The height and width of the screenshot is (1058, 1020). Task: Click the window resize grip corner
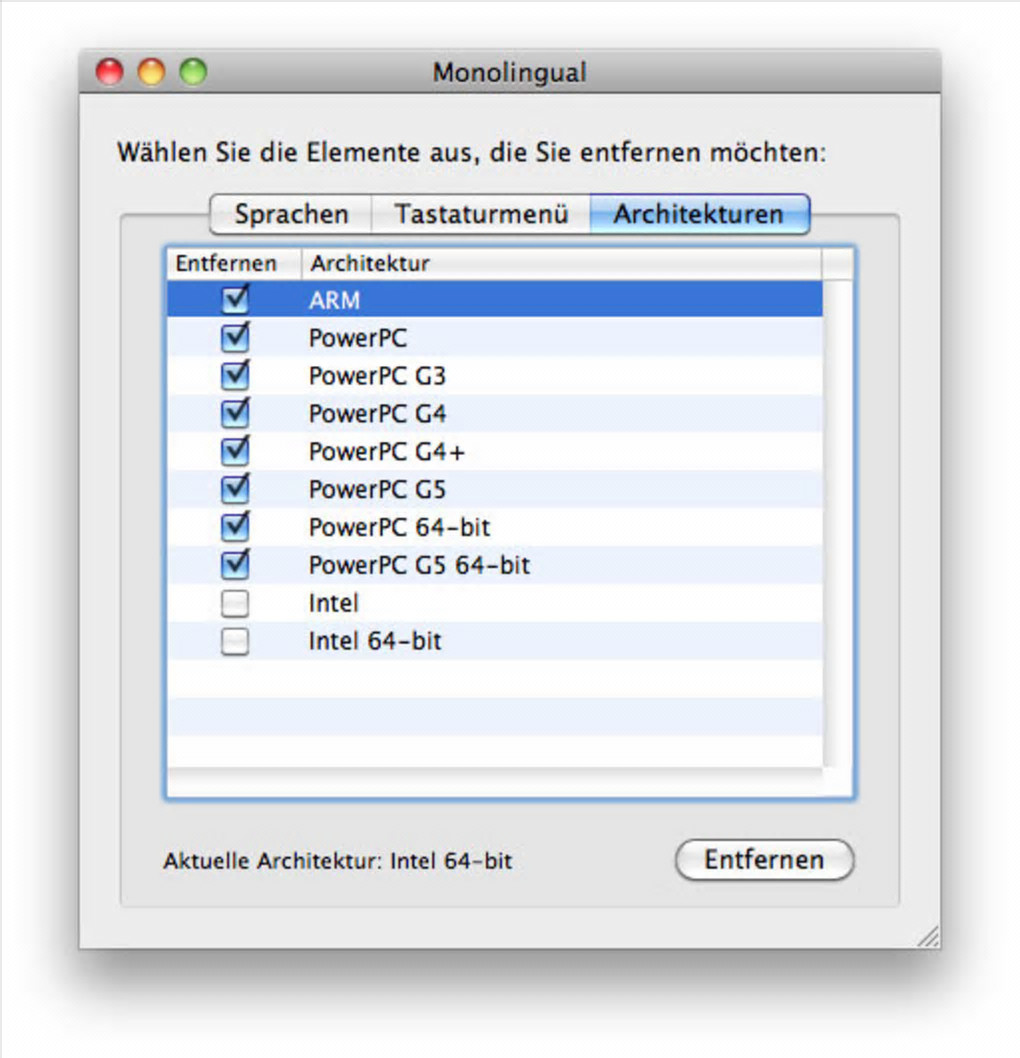[x=929, y=937]
